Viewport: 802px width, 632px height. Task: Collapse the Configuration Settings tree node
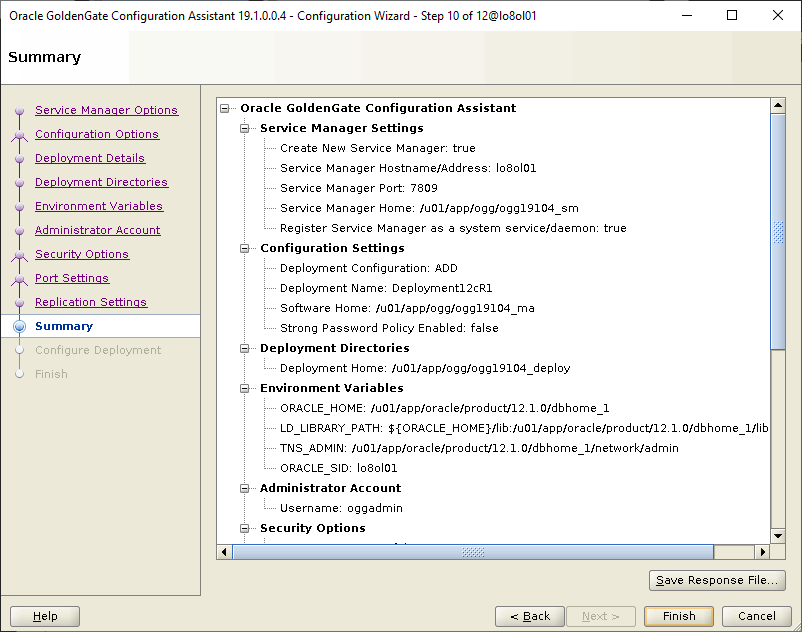pyautogui.click(x=245, y=248)
